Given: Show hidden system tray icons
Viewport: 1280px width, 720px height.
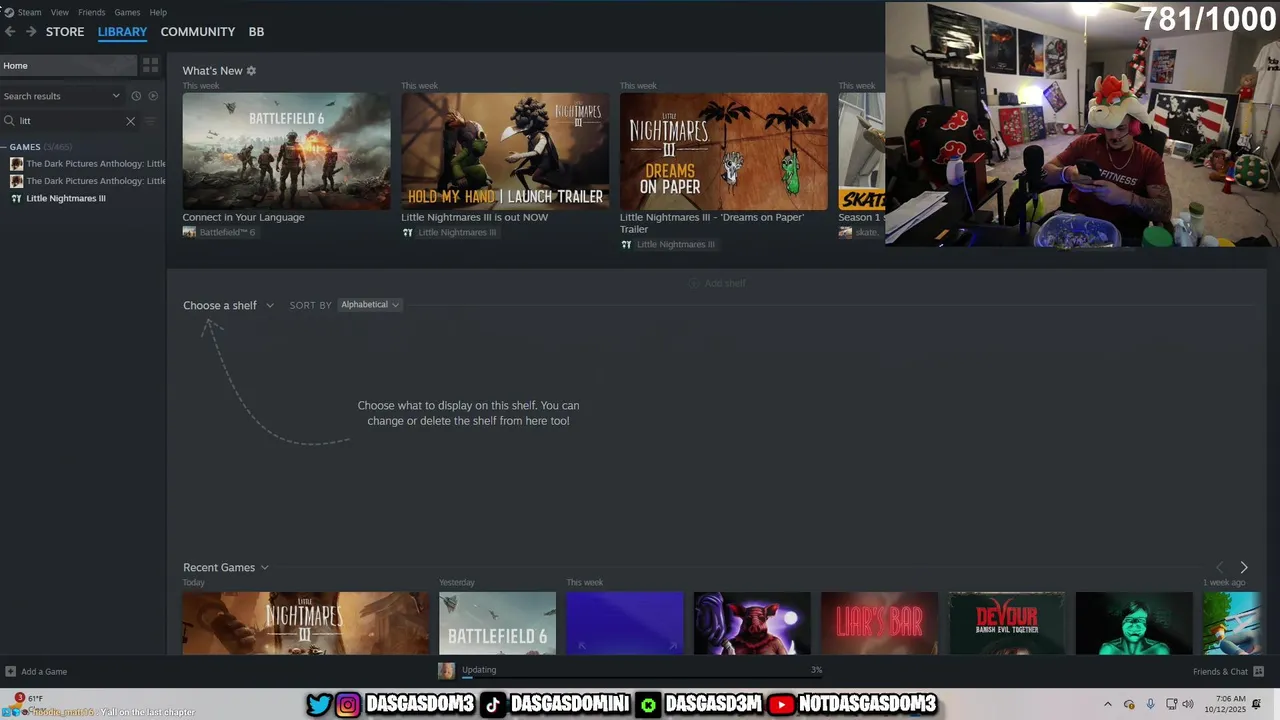Looking at the screenshot, I should point(1108,704).
